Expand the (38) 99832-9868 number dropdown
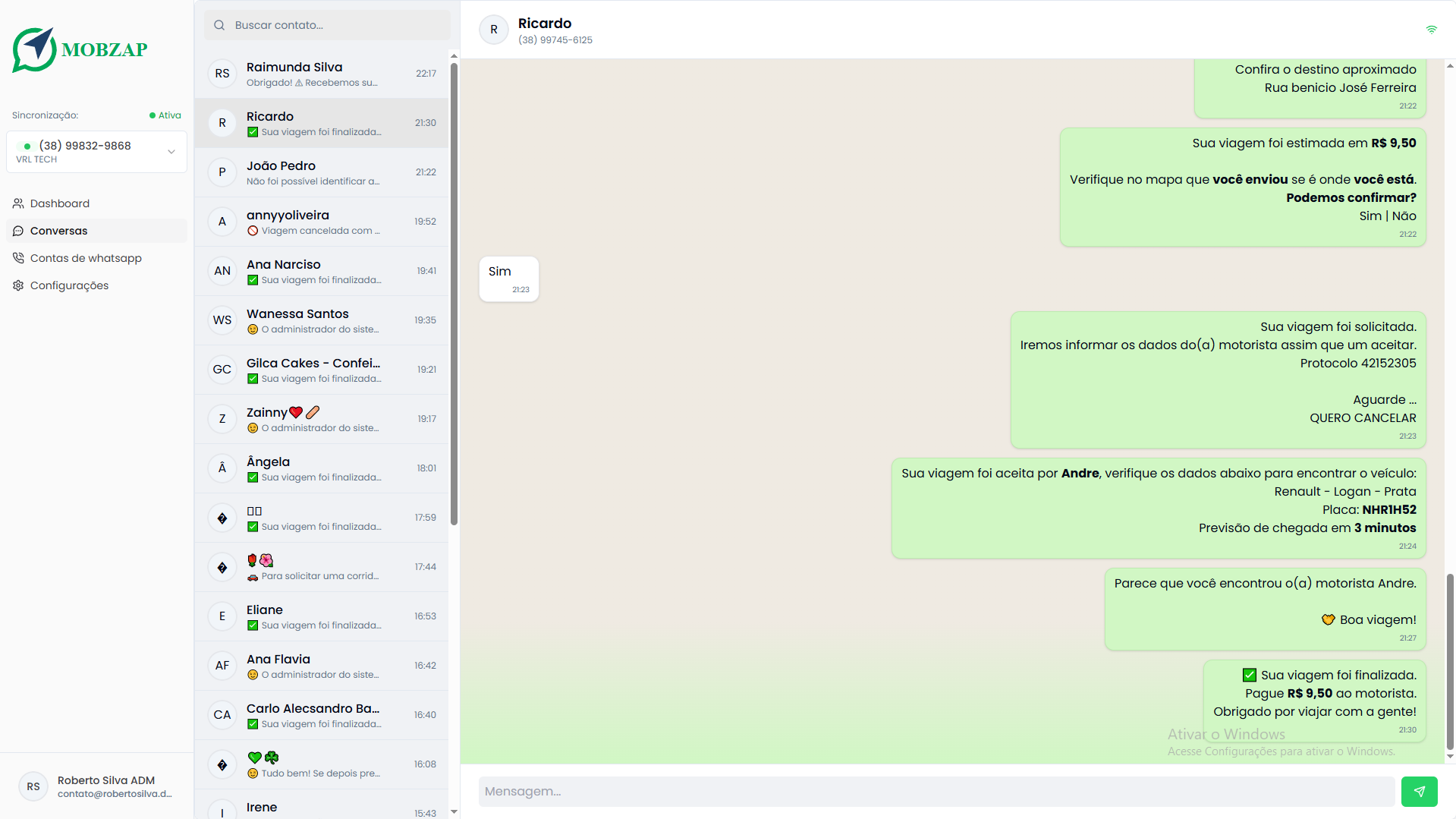 [171, 152]
